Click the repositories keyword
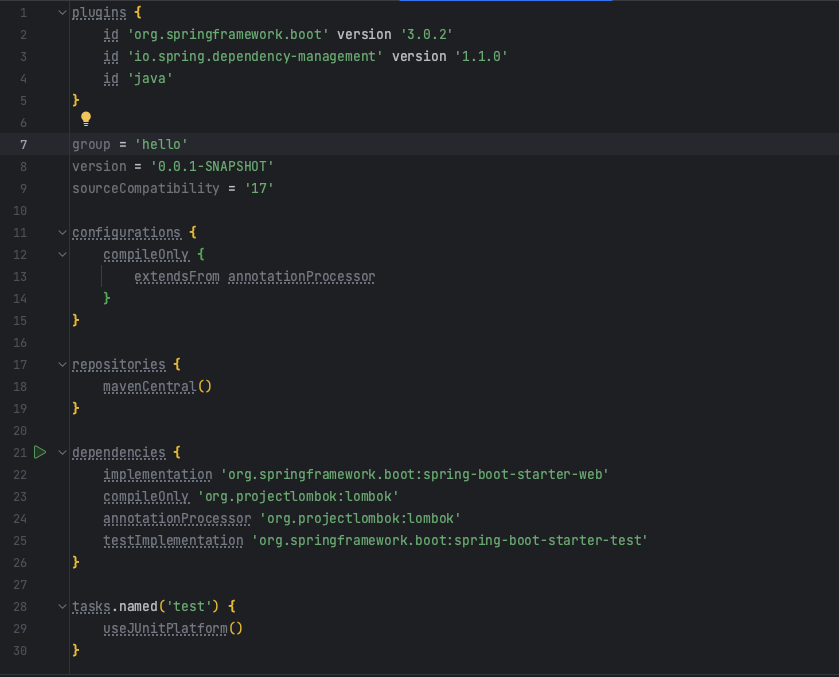This screenshot has height=677, width=839. click(119, 364)
